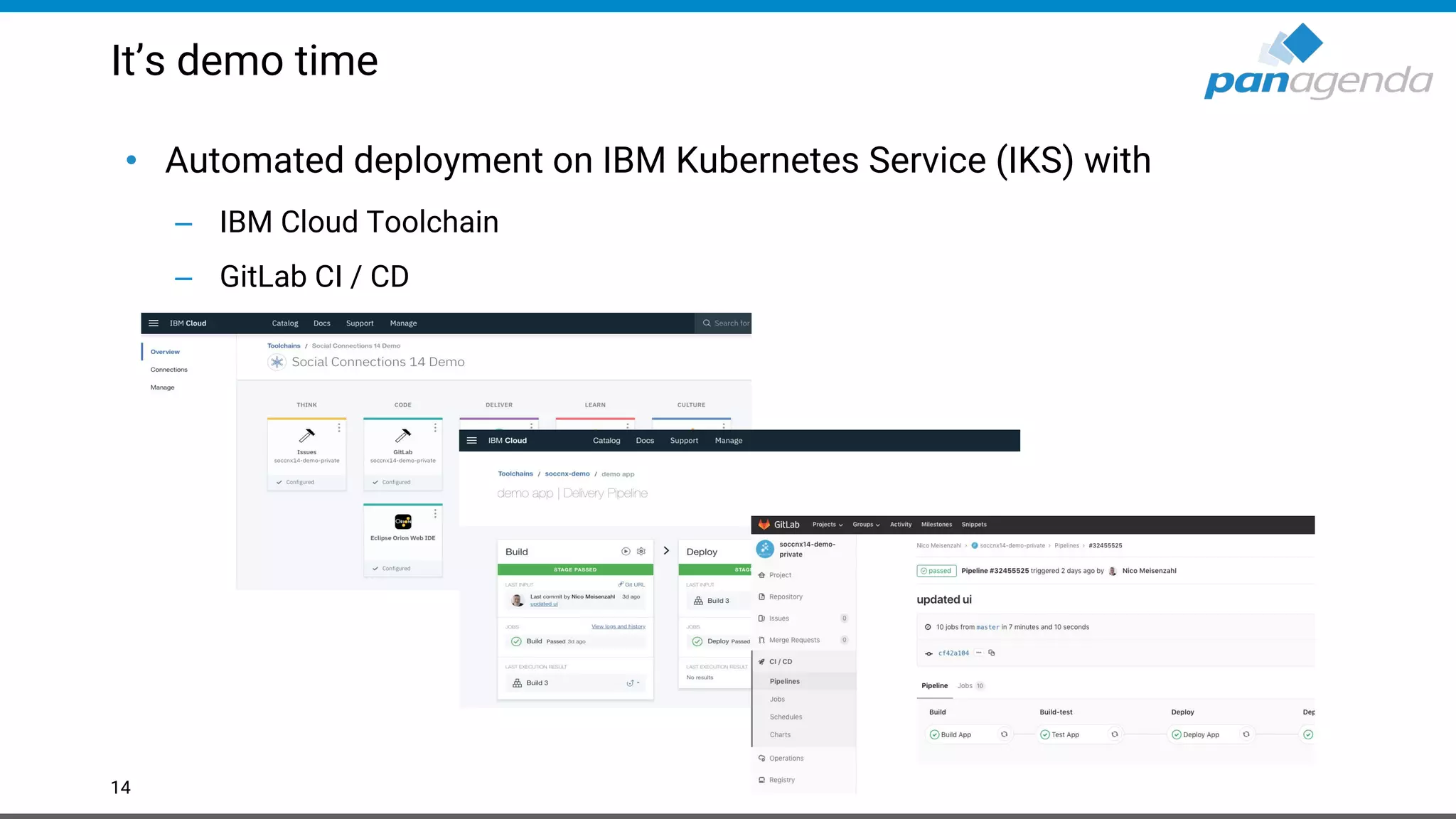Open Build stage settings via the gear icon

click(641, 552)
